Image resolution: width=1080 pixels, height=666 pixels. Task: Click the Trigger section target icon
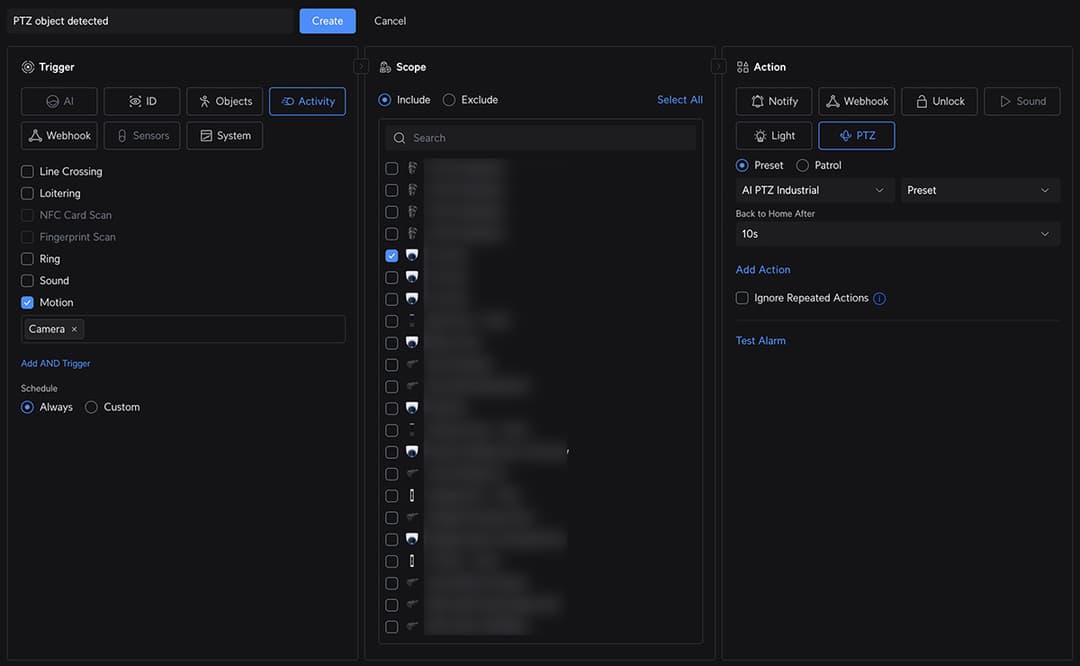coord(28,67)
